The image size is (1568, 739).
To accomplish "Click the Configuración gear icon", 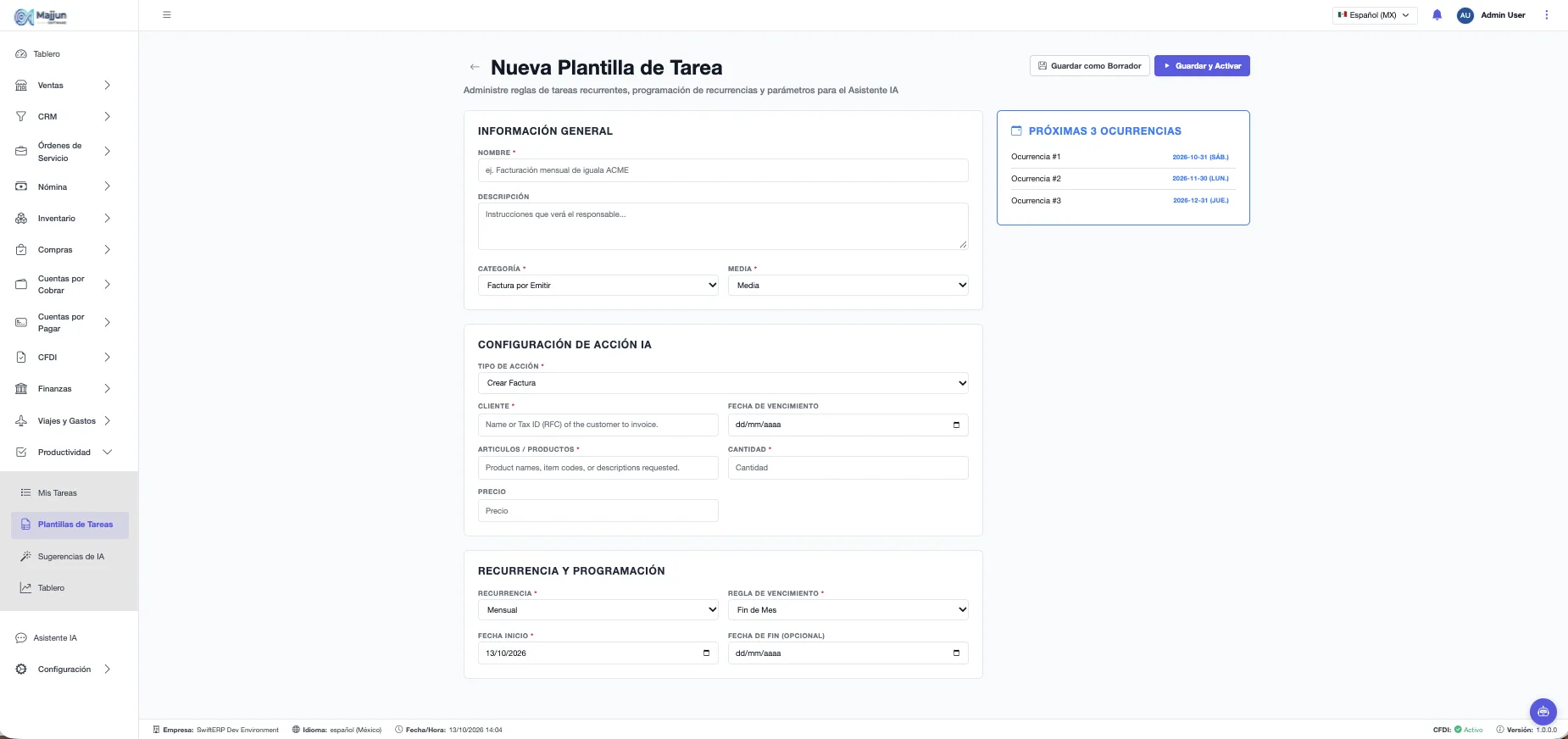I will tap(21, 670).
